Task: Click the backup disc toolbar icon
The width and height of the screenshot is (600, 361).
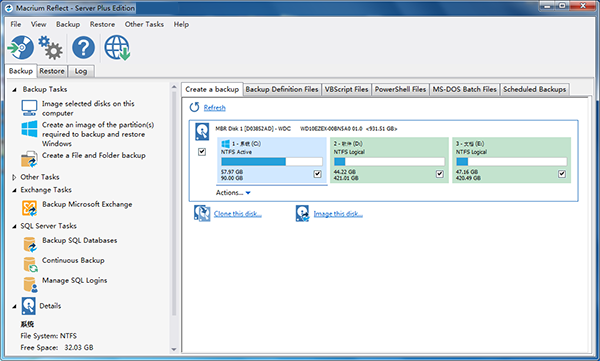Action: pos(21,47)
